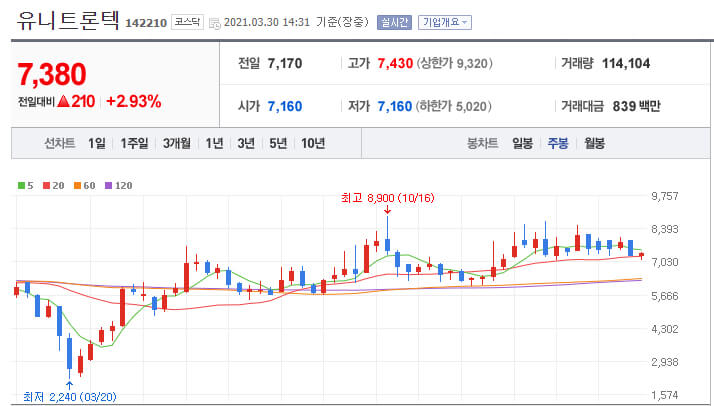The image size is (714, 406).
Task: Select the 10년 line chart tab
Action: point(313,144)
